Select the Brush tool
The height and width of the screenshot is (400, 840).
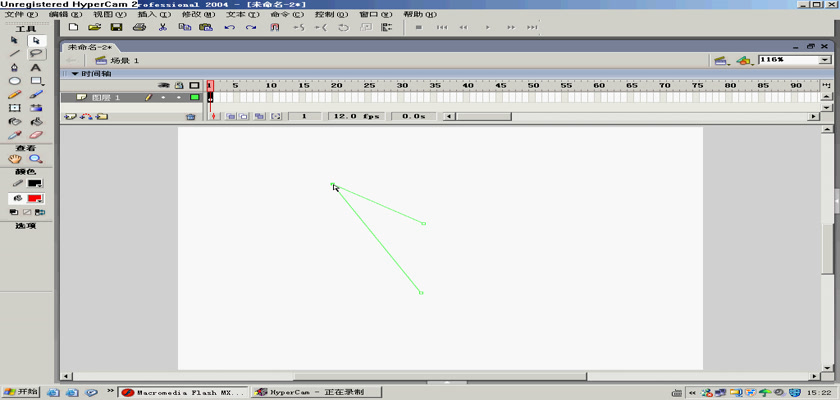pyautogui.click(x=36, y=95)
